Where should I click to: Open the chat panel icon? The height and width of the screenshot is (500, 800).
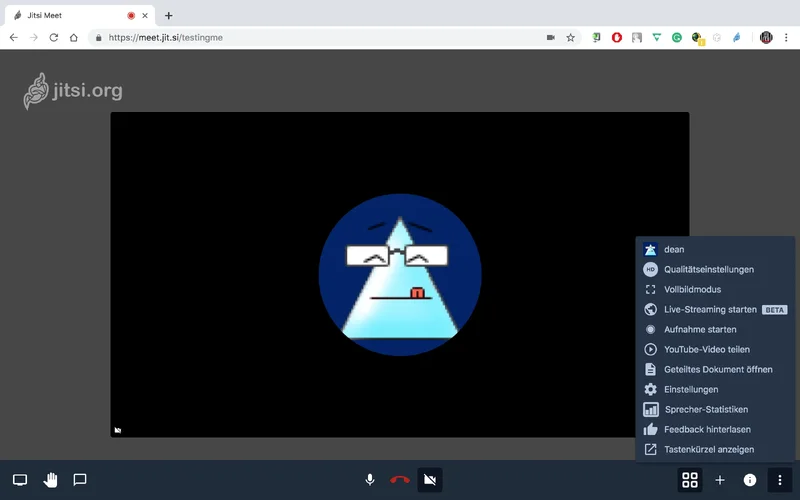click(x=80, y=480)
